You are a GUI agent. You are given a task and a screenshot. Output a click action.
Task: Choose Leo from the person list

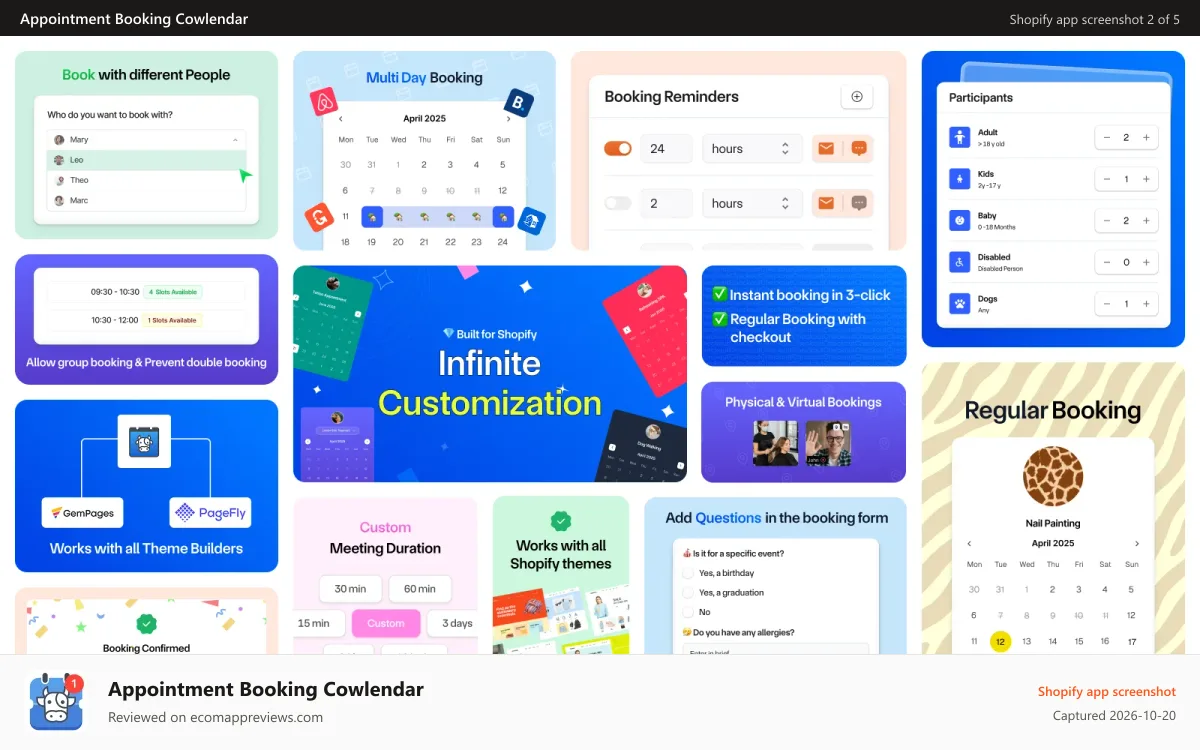146,160
